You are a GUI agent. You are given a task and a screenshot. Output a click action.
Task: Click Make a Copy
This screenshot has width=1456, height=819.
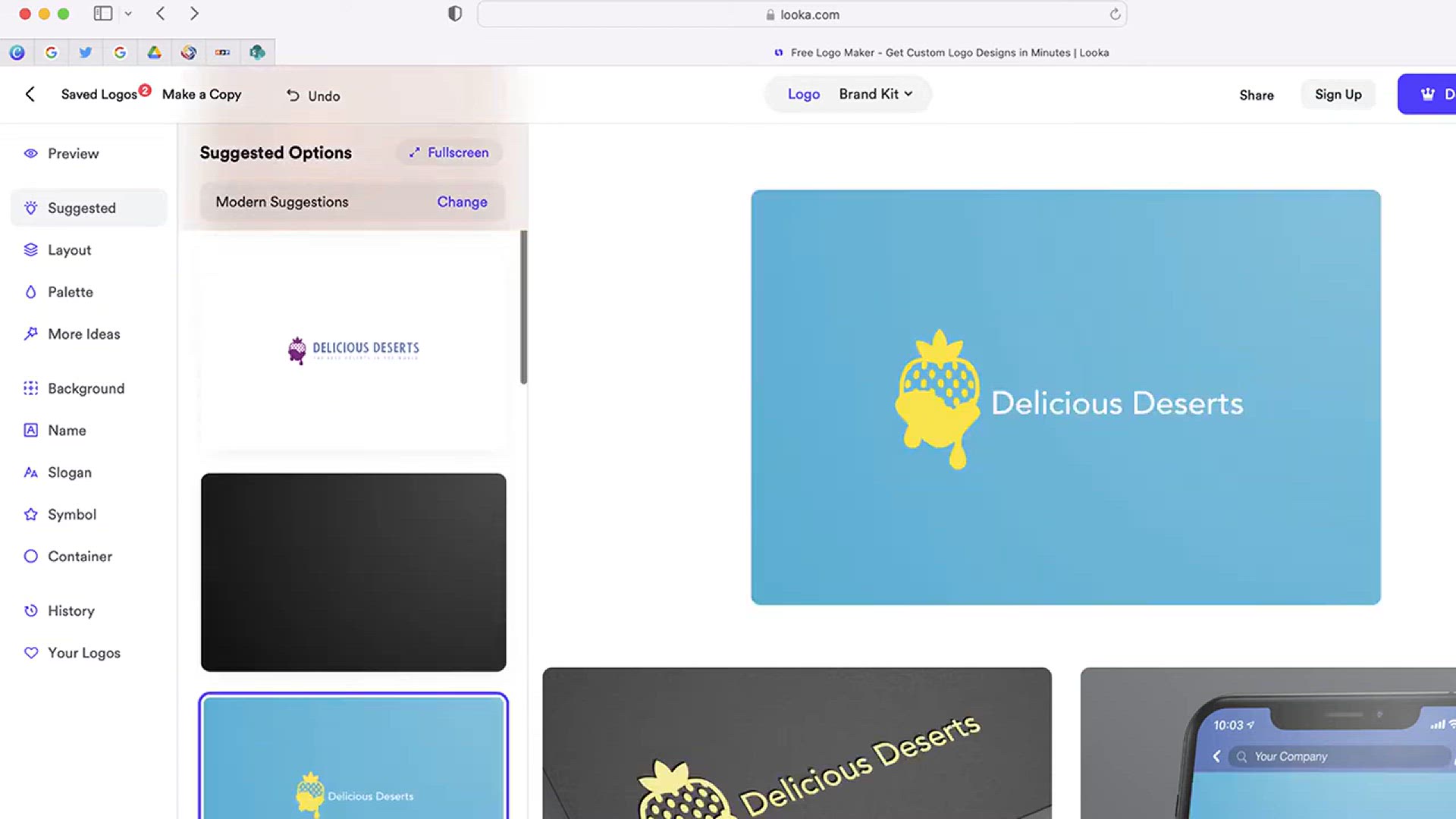click(202, 94)
